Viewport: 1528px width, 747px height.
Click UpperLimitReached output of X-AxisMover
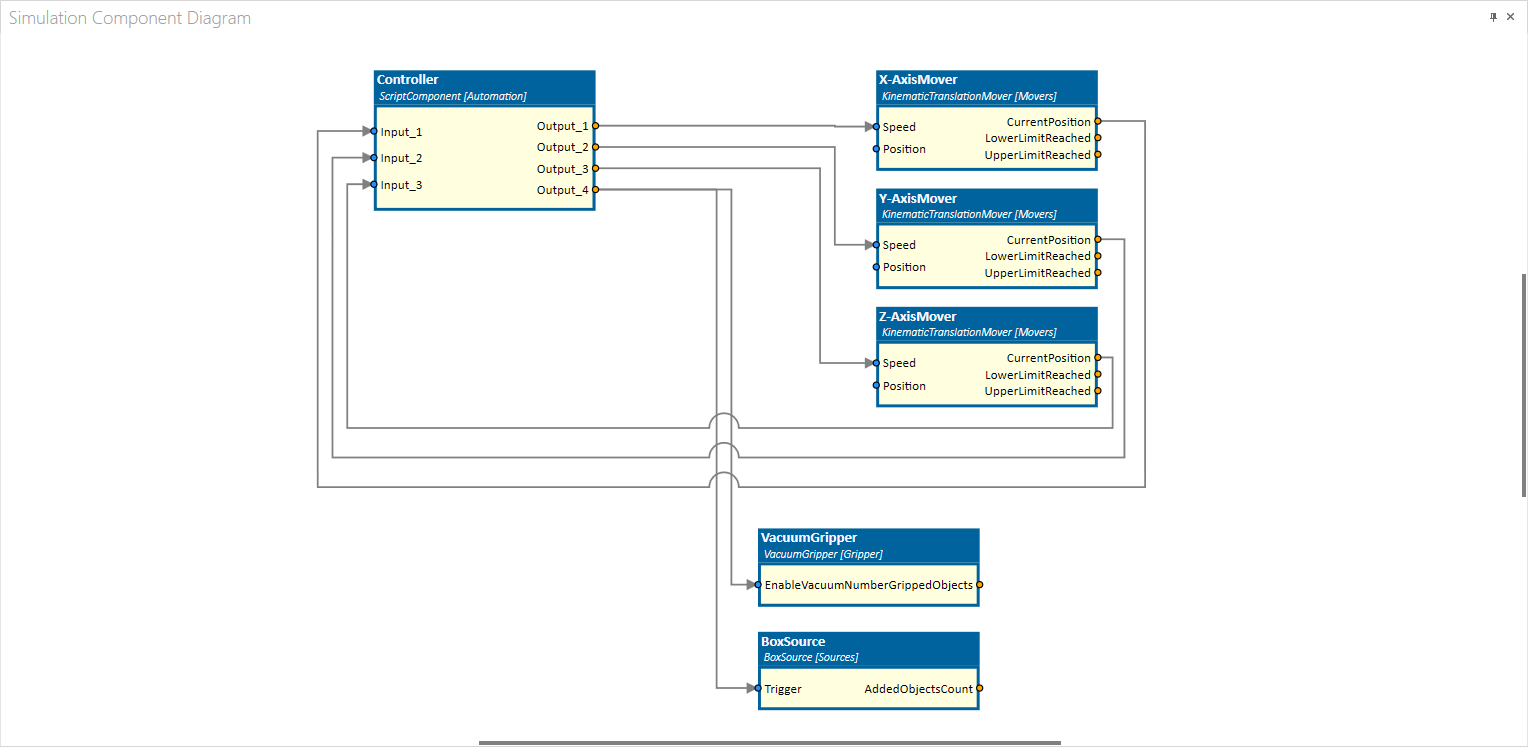click(x=1098, y=155)
